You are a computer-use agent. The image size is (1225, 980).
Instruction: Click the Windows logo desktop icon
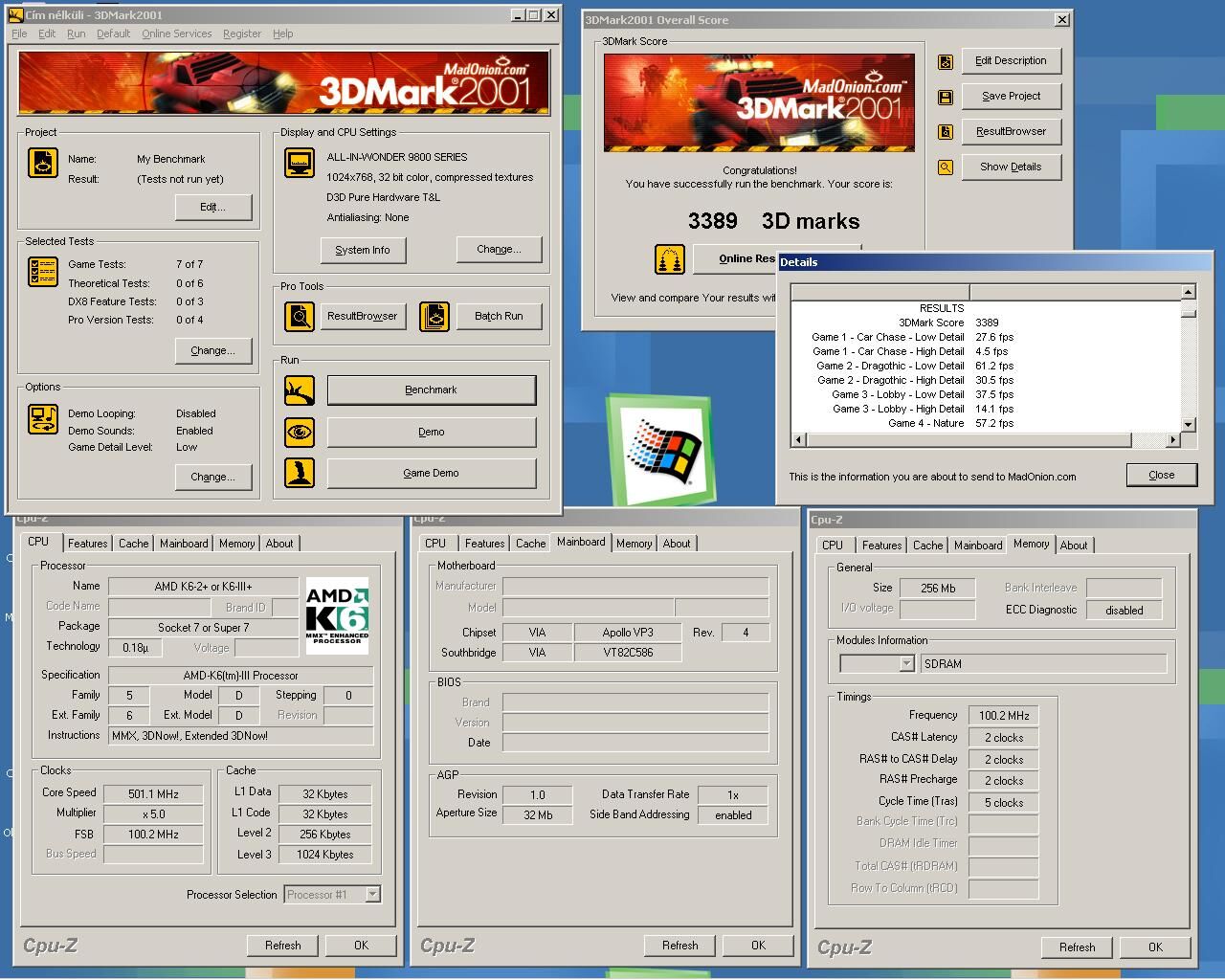click(660, 450)
